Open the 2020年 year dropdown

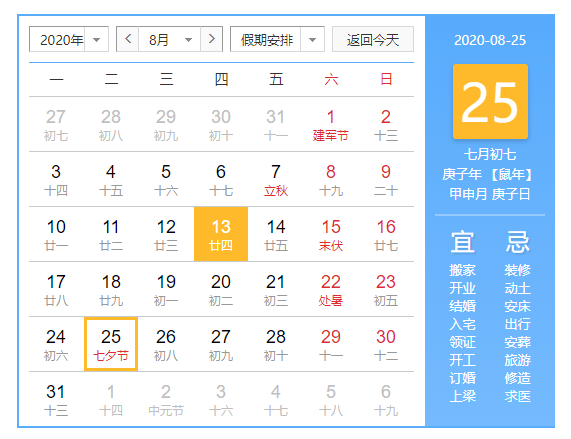[69, 39]
